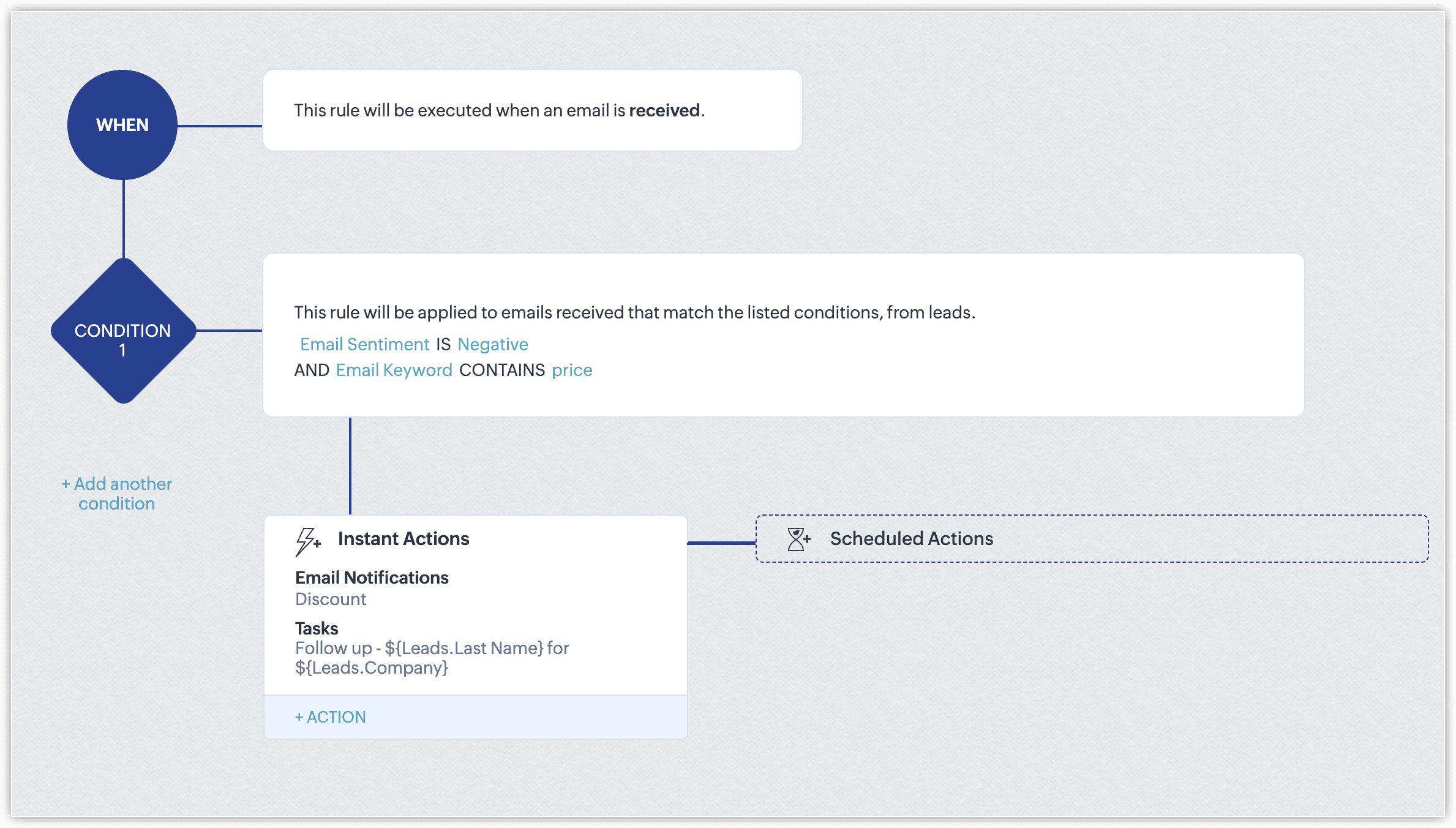Click the Scheduled Actions label

coord(911,539)
